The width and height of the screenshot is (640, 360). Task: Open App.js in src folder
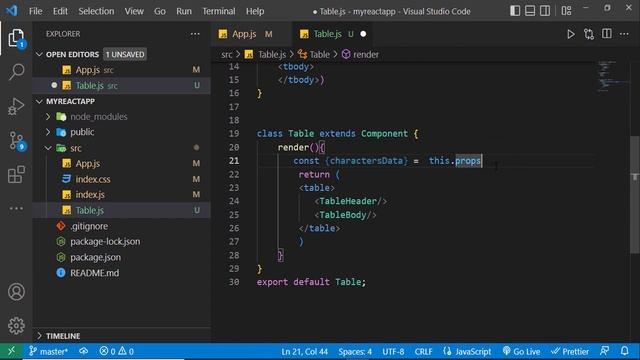(x=121, y=164)
